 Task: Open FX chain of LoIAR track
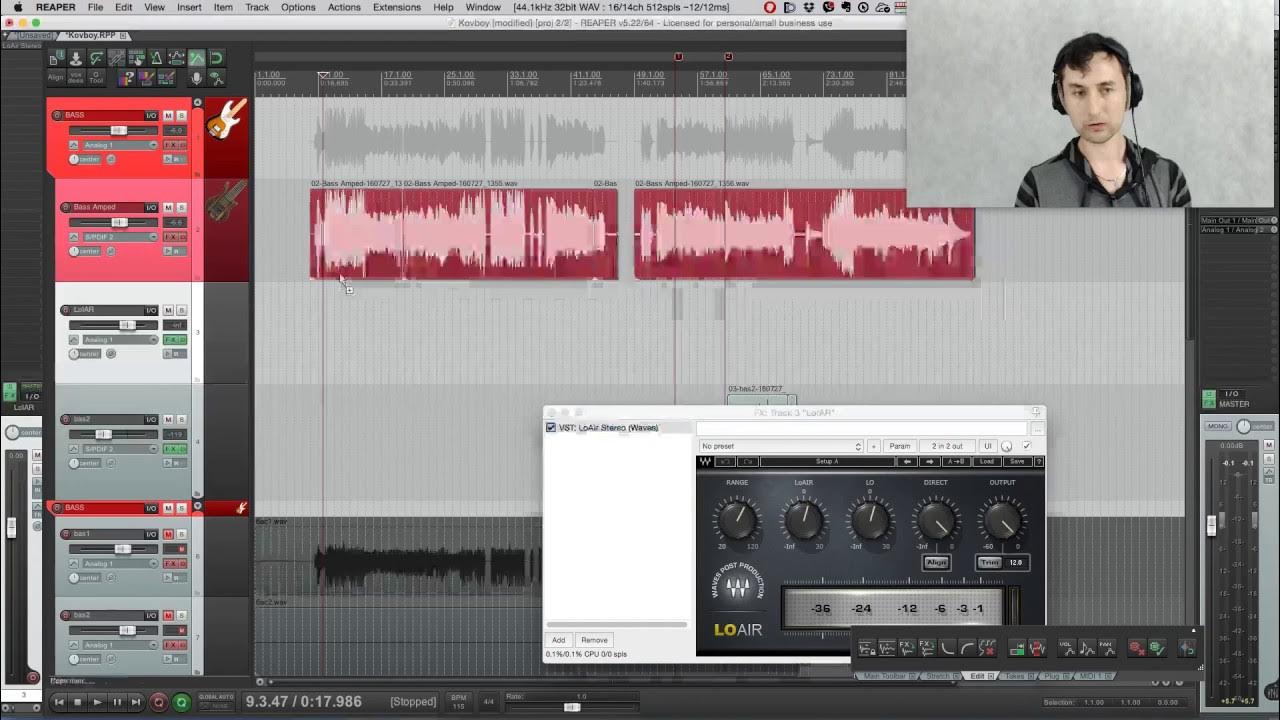point(172,340)
